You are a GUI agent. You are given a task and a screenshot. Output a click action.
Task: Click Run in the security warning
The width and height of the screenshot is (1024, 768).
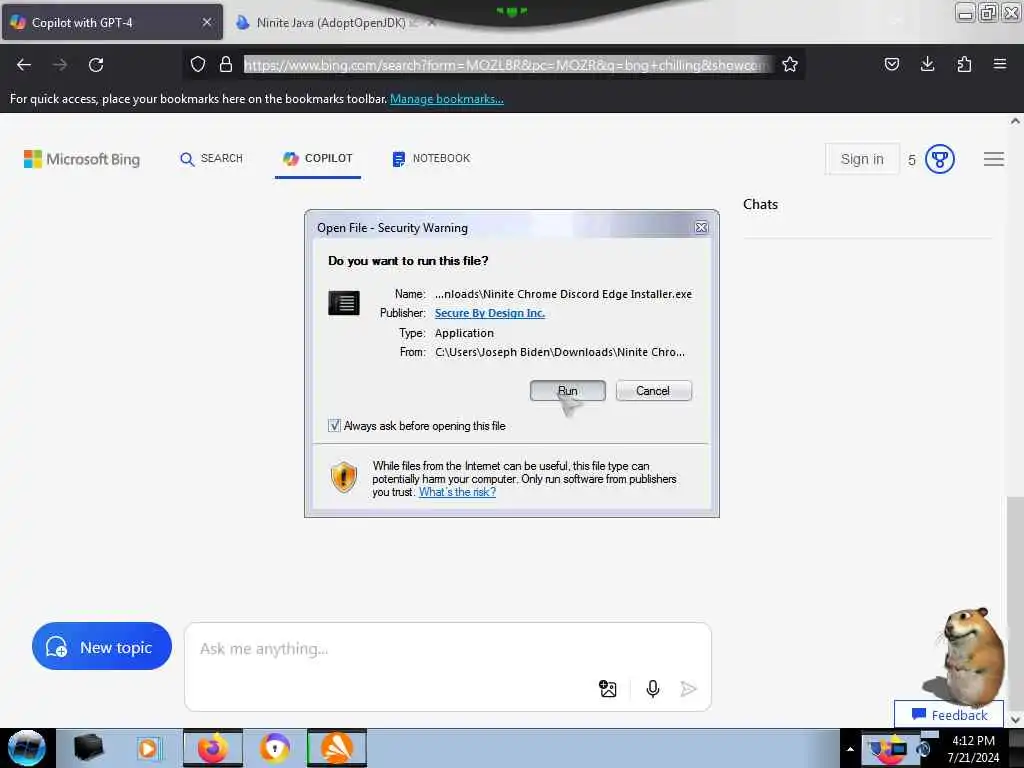[x=568, y=391]
